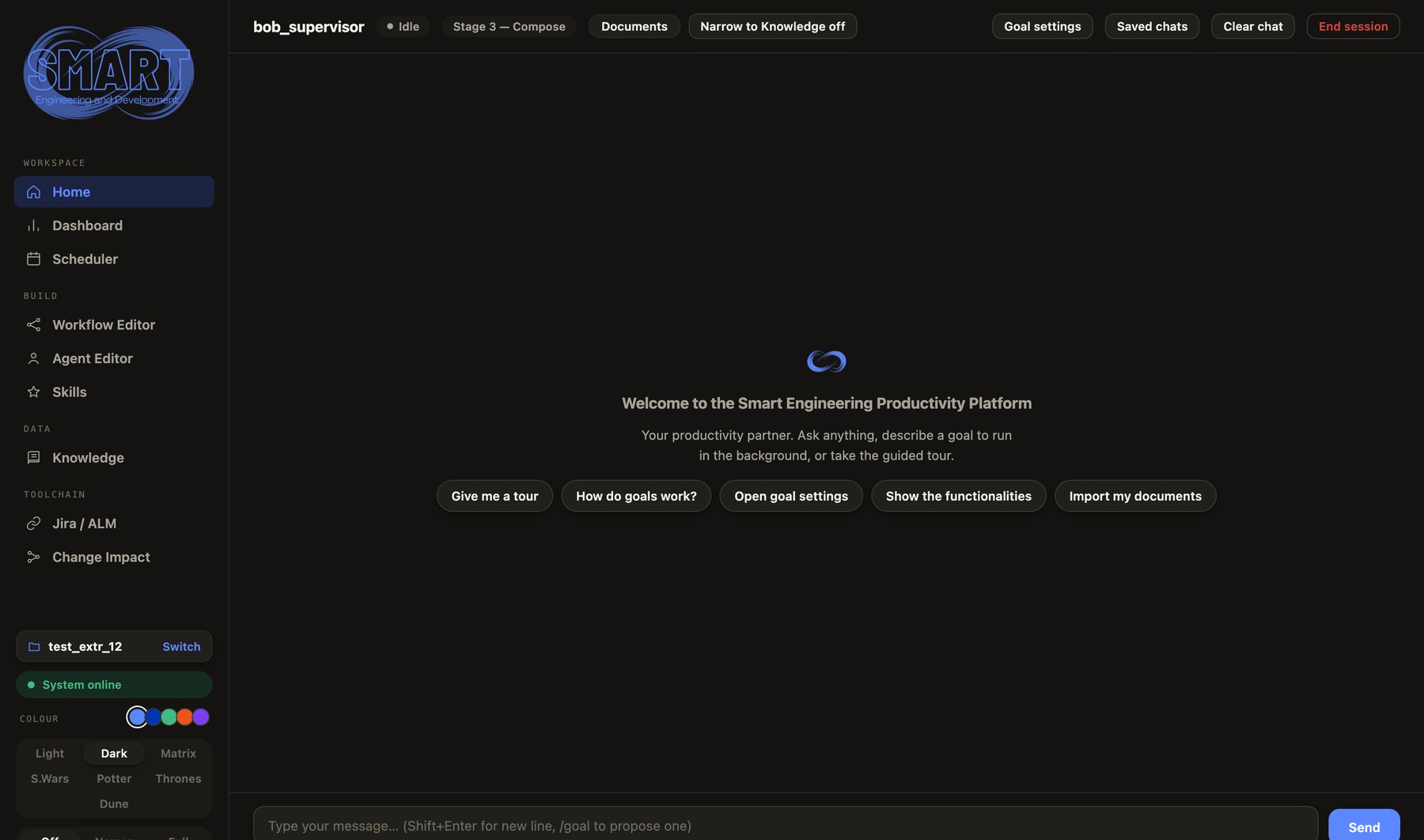Click Import my documents suggestion
The height and width of the screenshot is (840, 1424).
pos(1135,496)
